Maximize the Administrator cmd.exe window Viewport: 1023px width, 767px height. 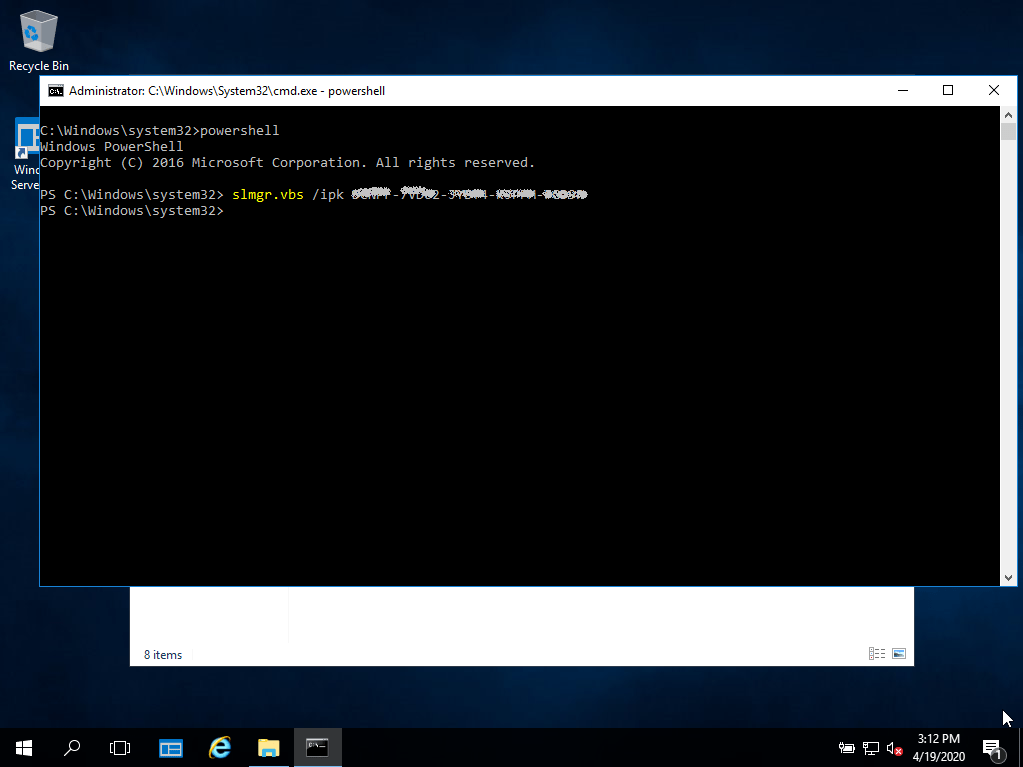point(948,91)
